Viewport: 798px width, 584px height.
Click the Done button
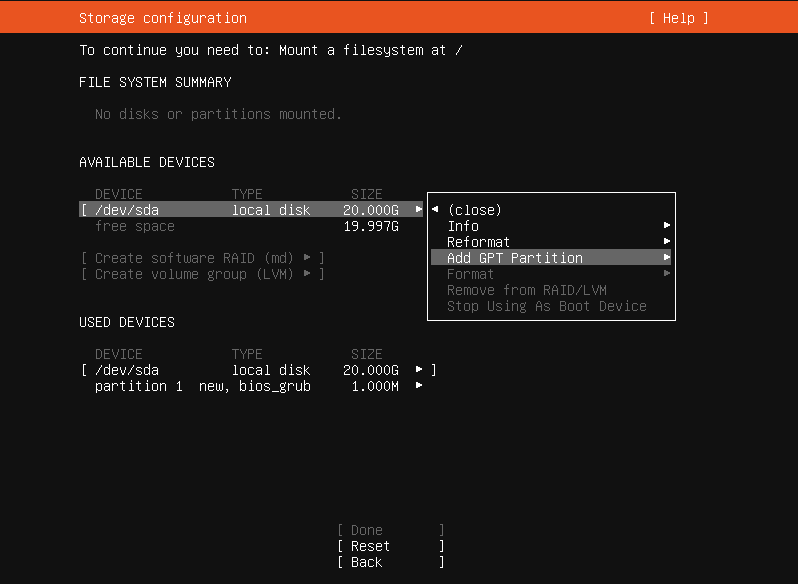tap(390, 530)
